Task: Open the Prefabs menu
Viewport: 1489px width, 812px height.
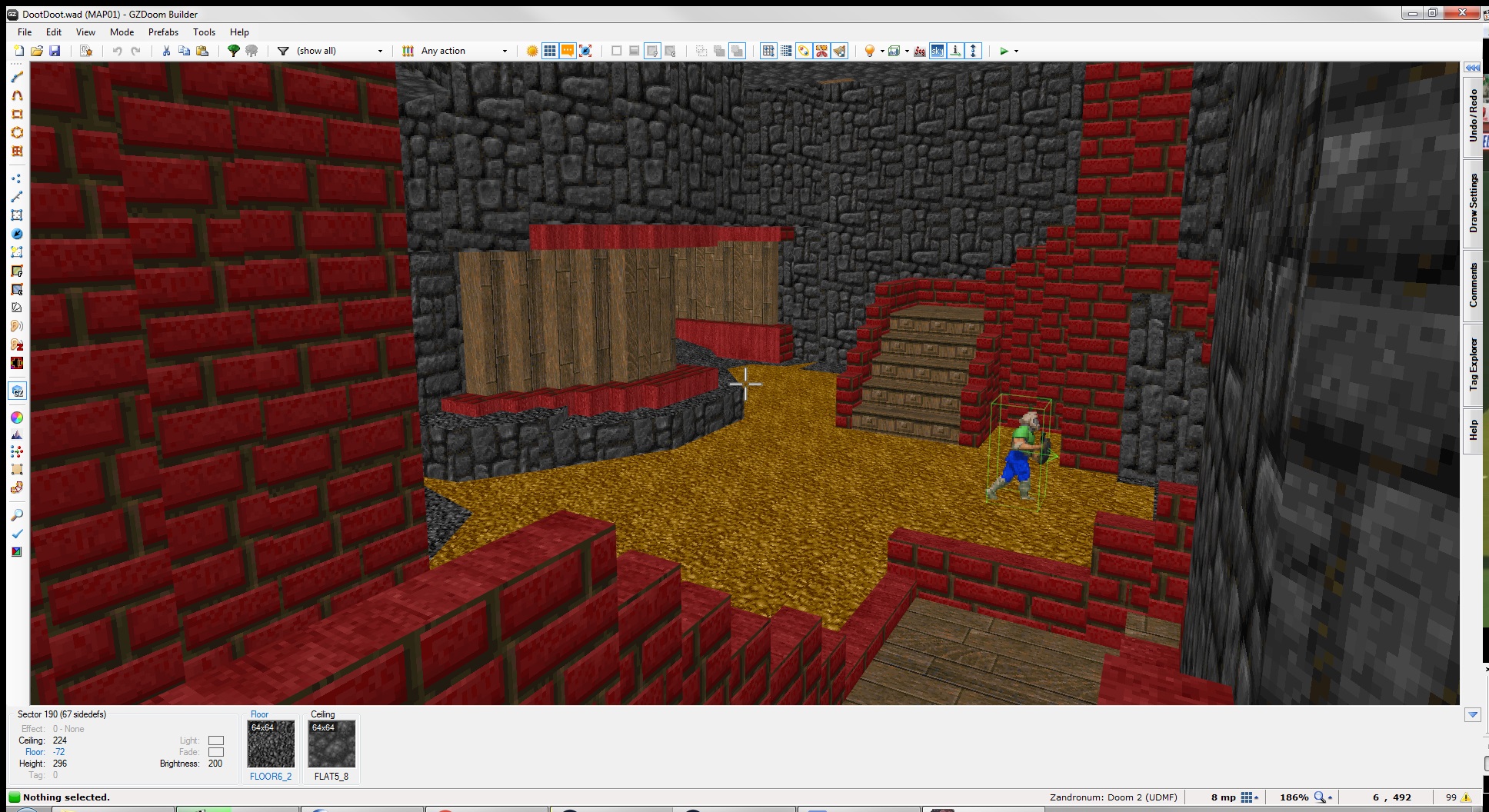Action: coord(163,32)
